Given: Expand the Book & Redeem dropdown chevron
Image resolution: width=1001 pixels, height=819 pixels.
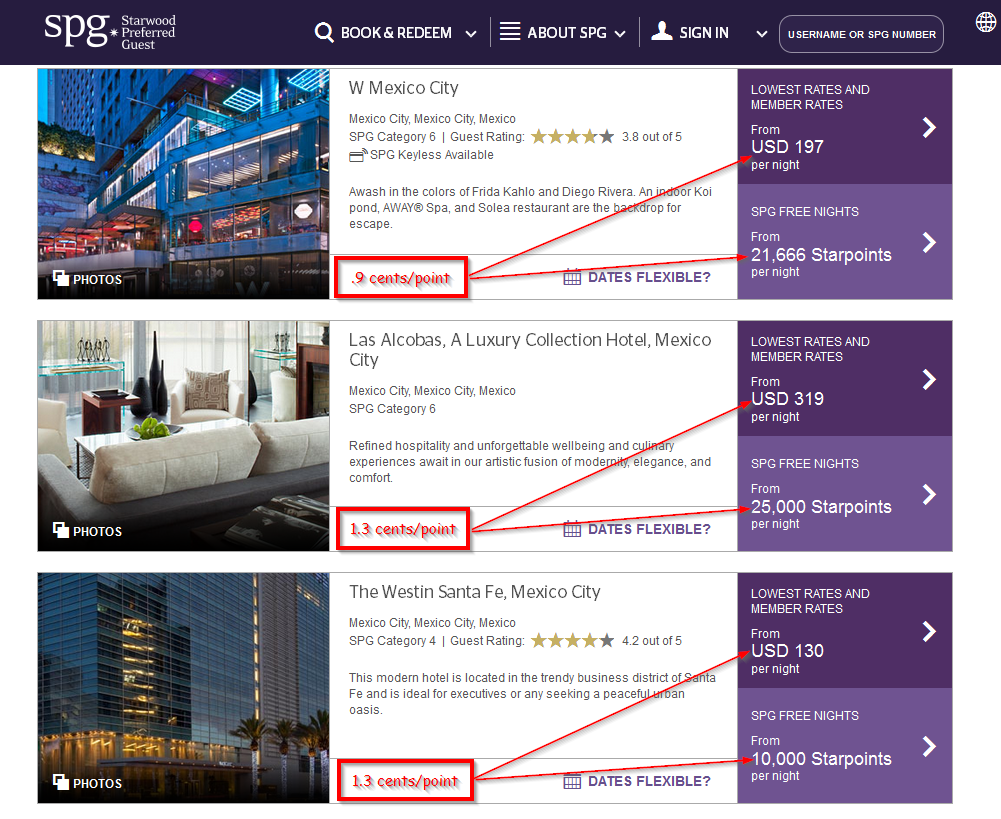Looking at the screenshot, I should (471, 34).
